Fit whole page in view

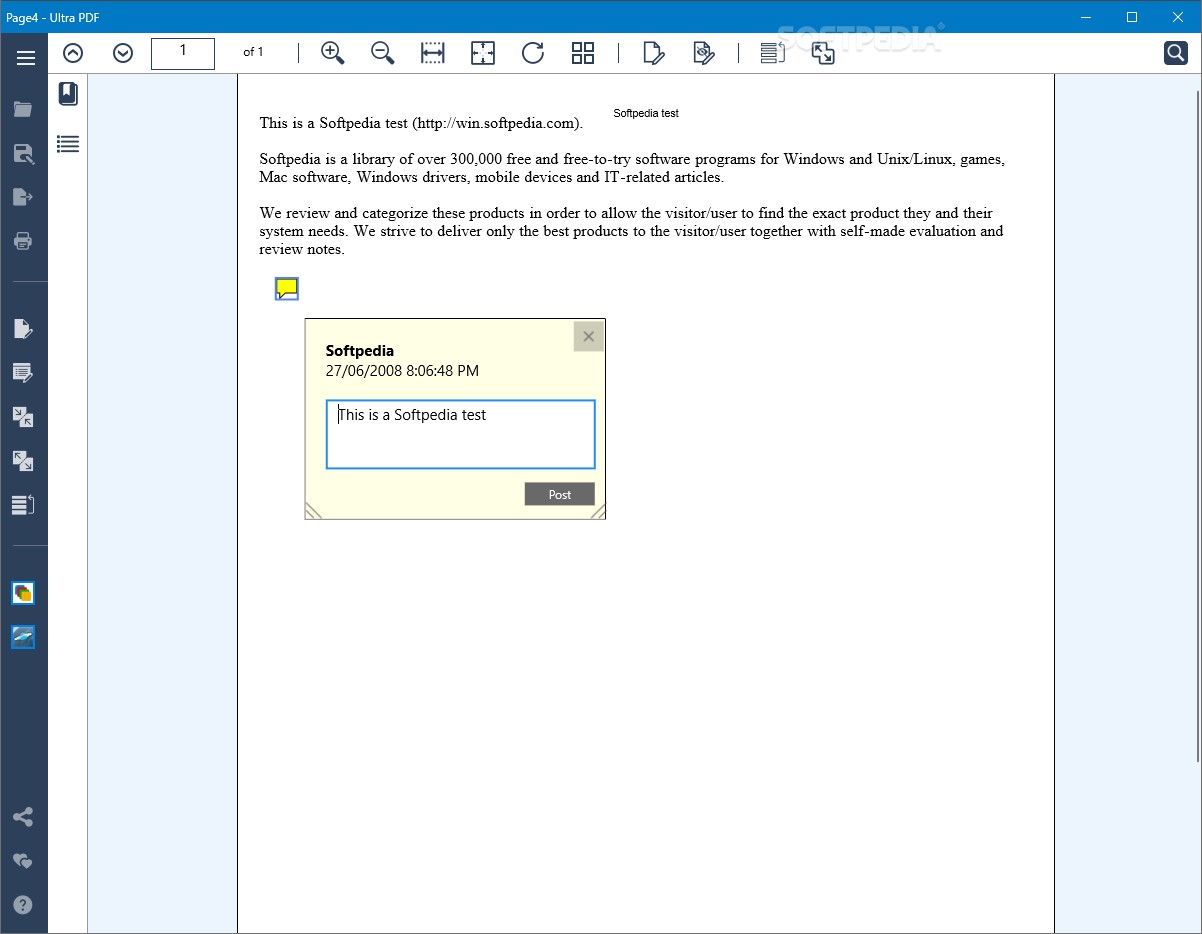483,53
